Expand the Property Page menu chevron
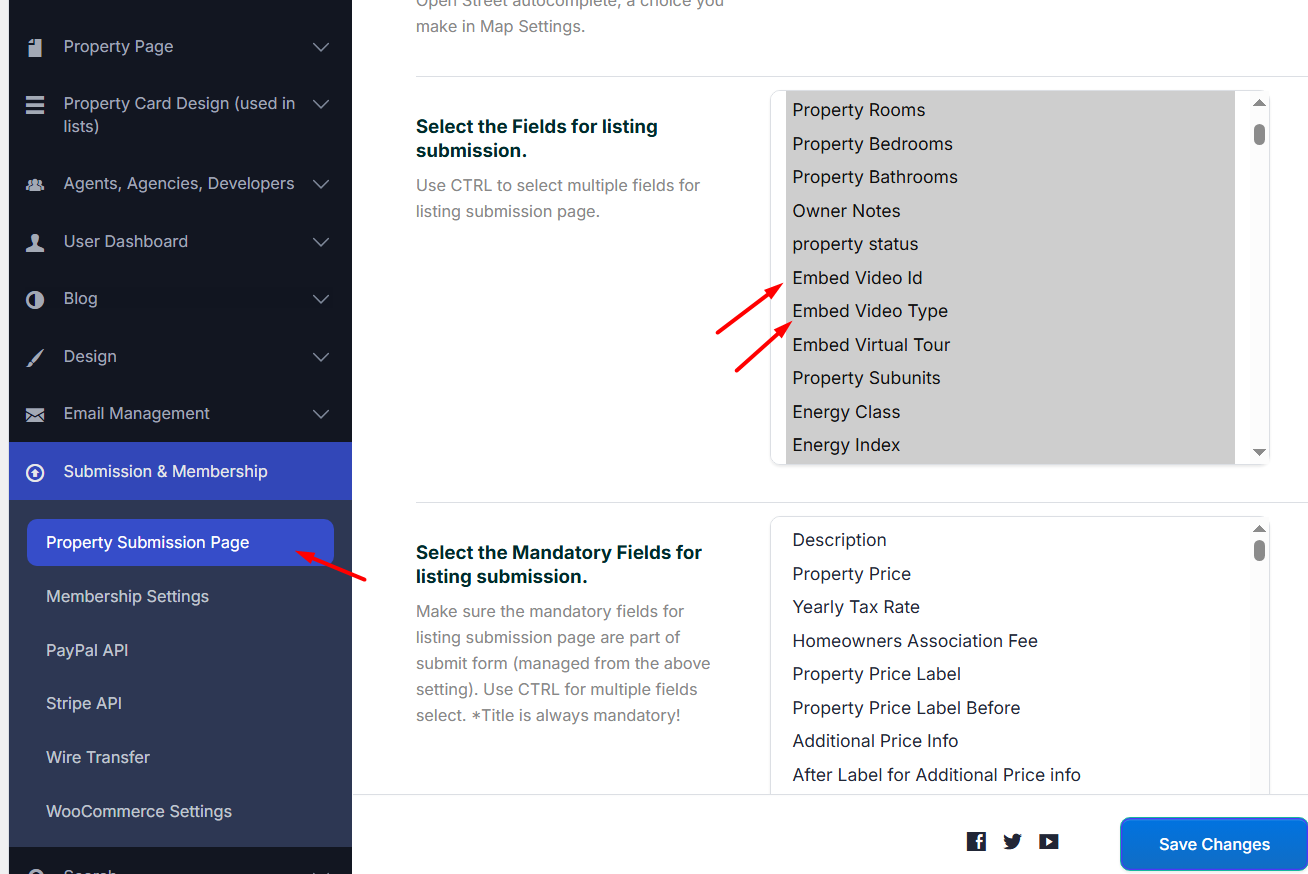Image resolution: width=1308 pixels, height=874 pixels. coord(321,47)
